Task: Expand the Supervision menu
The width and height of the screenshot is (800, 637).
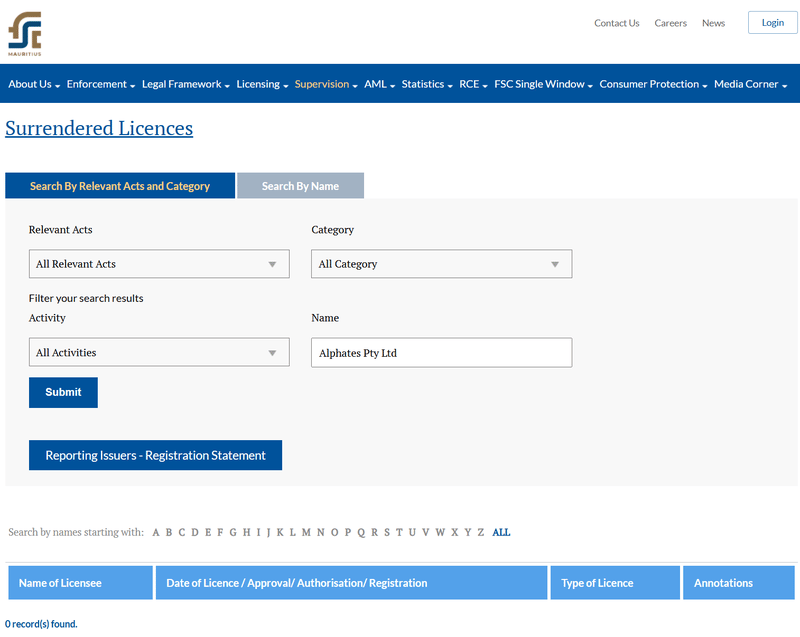Action: pos(326,84)
